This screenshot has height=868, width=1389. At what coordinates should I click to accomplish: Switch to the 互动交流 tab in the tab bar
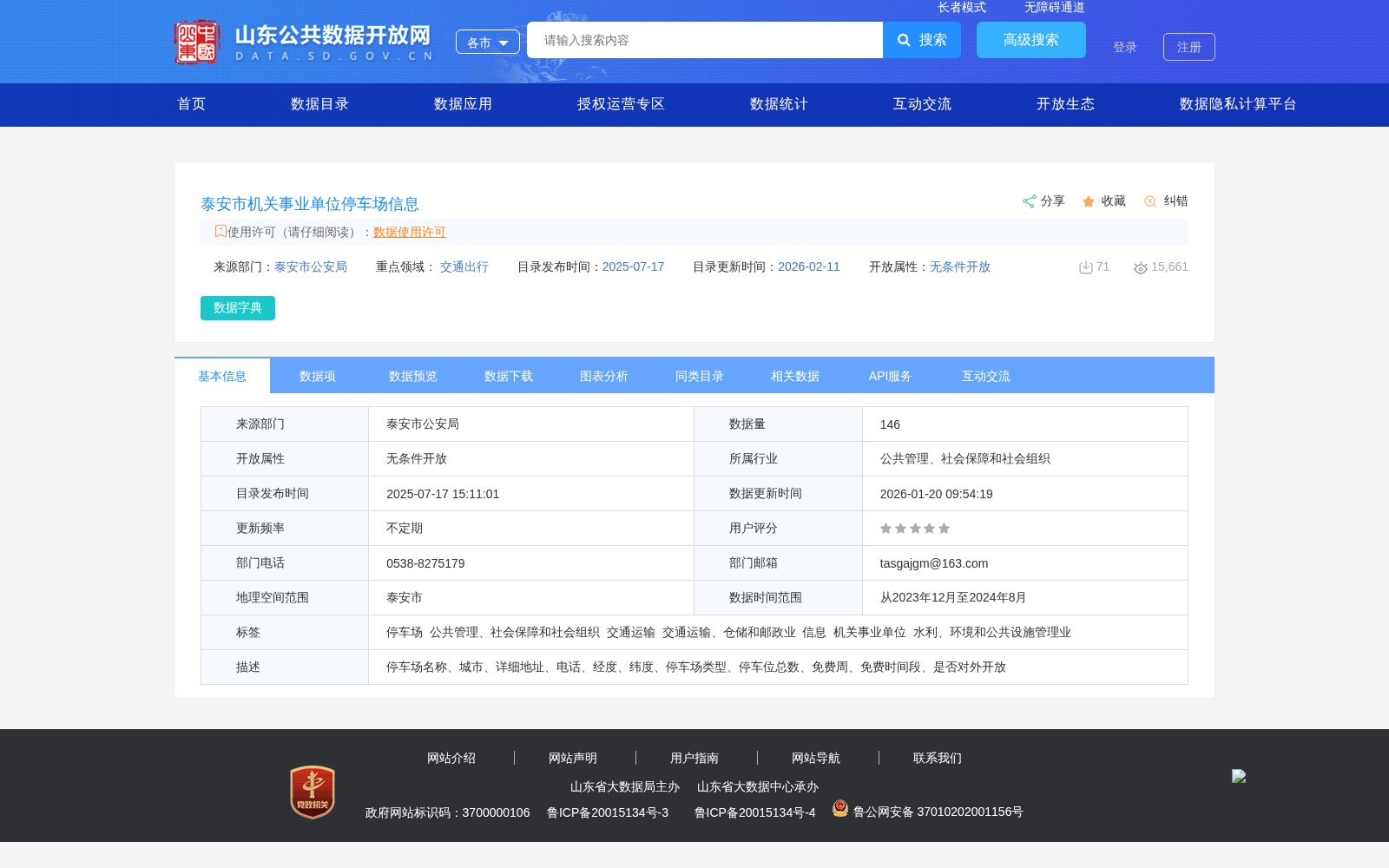(x=986, y=376)
